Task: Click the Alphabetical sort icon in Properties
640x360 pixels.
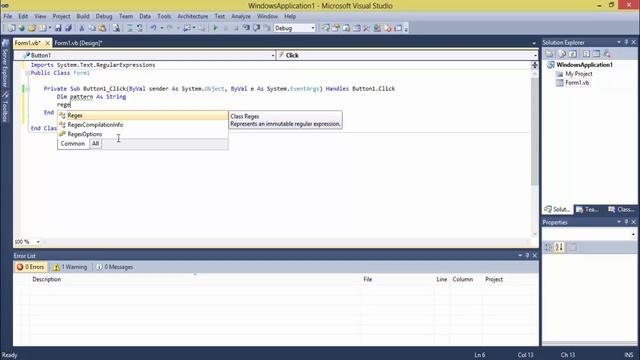Action: [x=559, y=247]
